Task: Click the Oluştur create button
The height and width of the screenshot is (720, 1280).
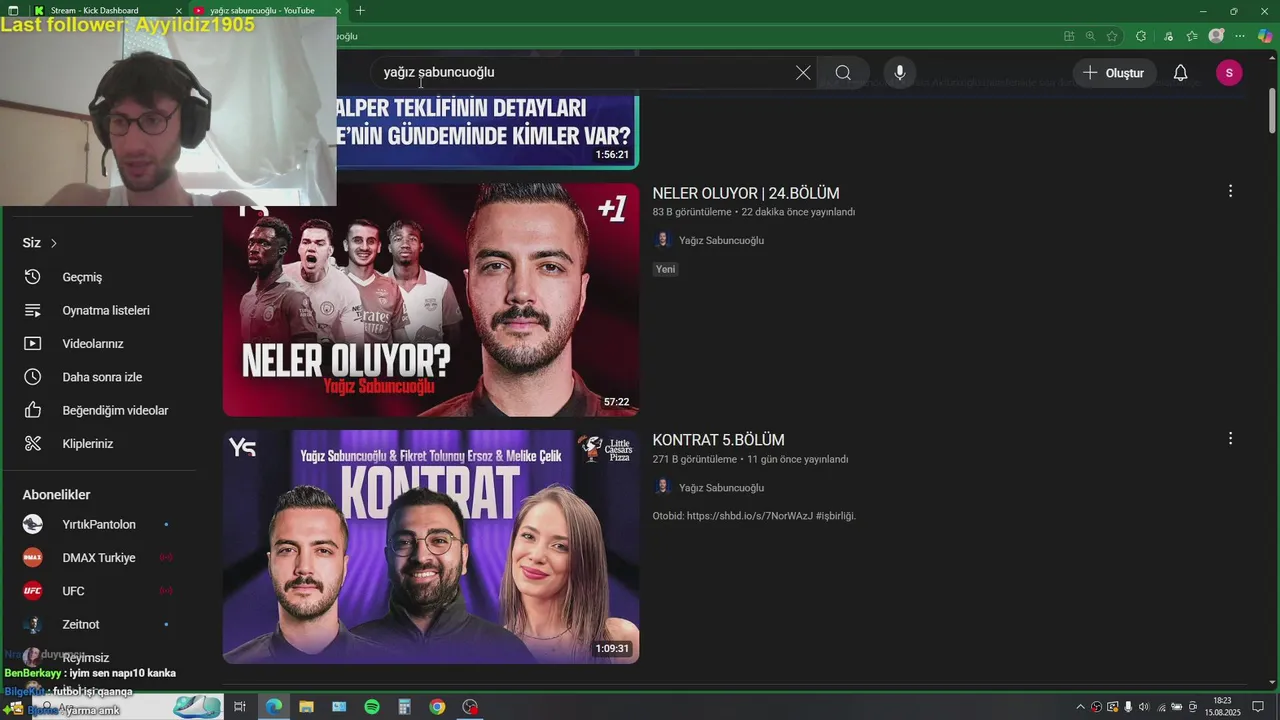Action: (x=1114, y=73)
